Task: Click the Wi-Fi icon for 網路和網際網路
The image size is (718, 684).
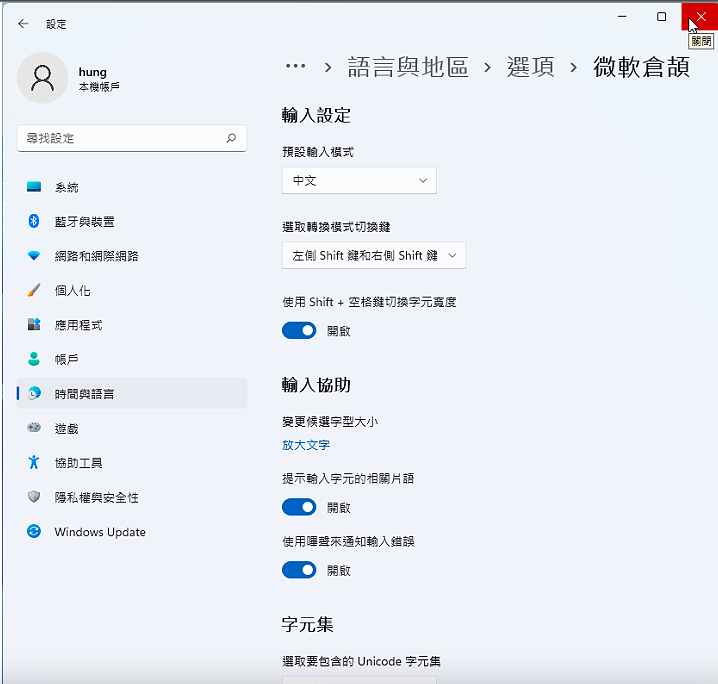Action: (x=34, y=255)
